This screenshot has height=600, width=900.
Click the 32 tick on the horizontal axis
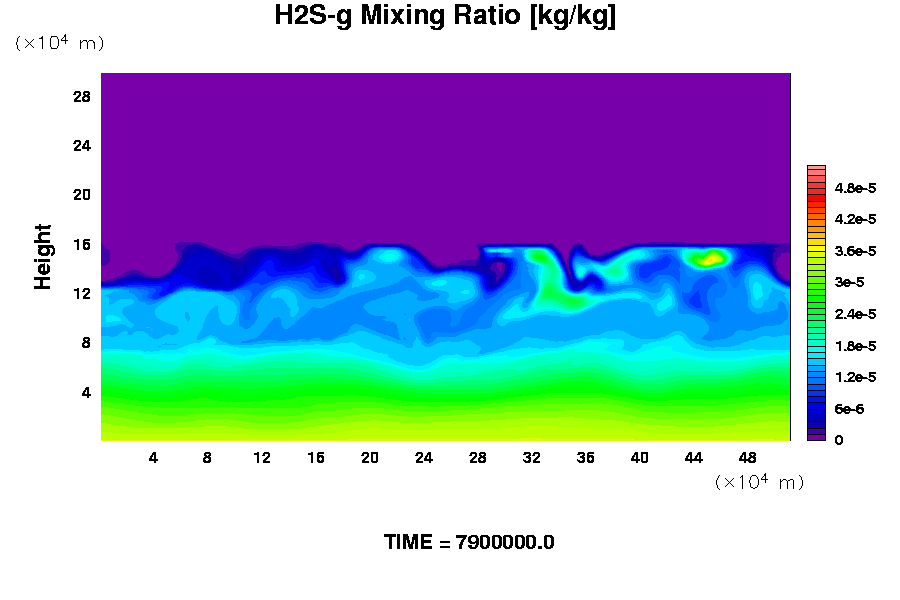(x=532, y=457)
